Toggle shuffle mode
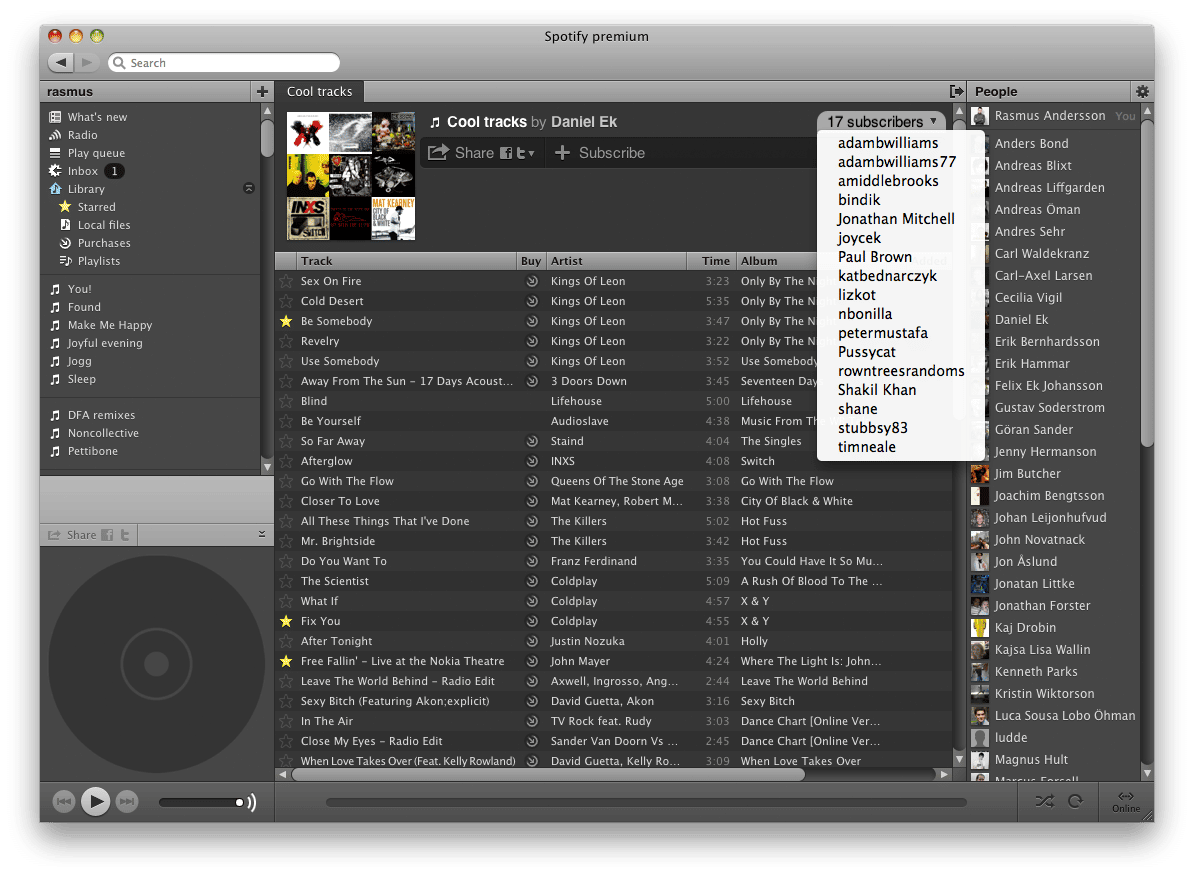 coord(1045,801)
